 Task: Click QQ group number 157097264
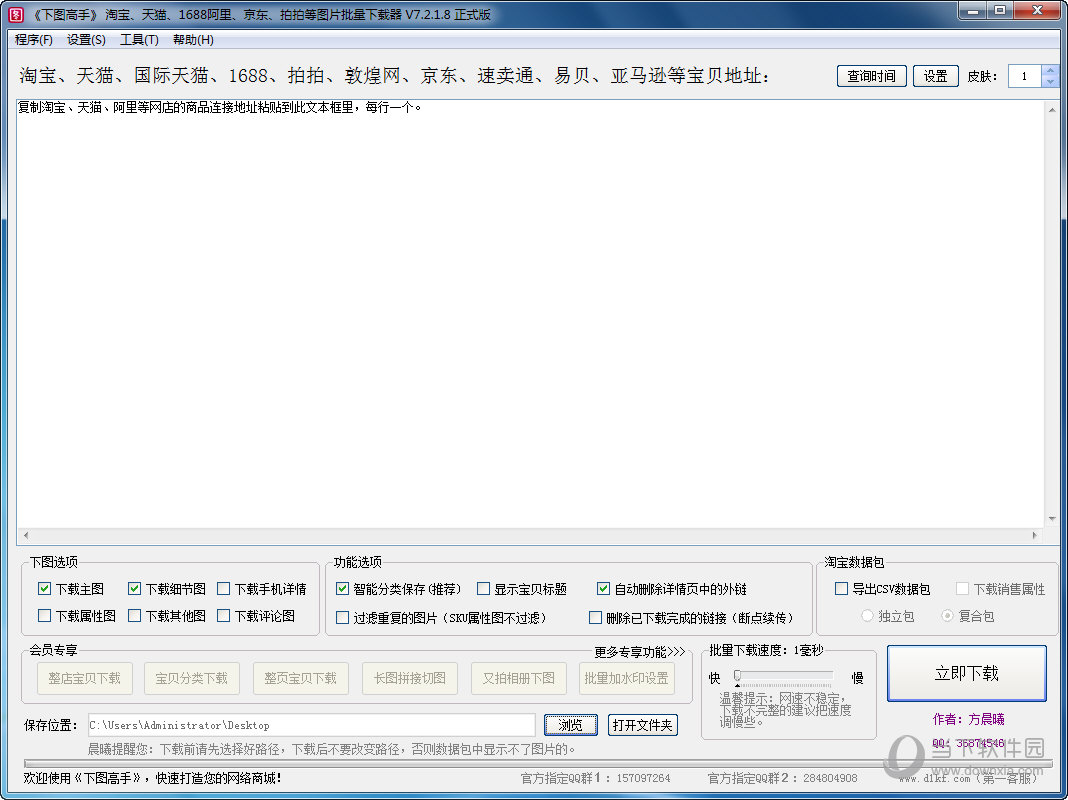point(643,778)
